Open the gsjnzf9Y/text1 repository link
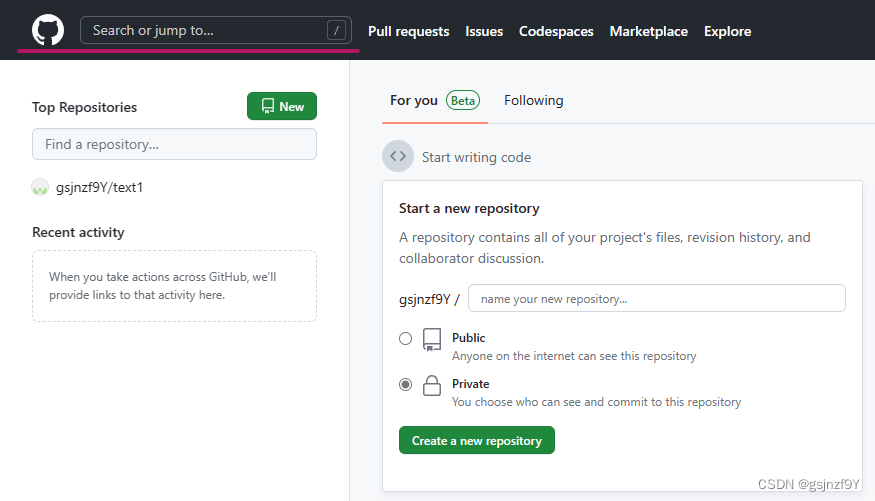The width and height of the screenshot is (875, 501). pyautogui.click(x=99, y=187)
